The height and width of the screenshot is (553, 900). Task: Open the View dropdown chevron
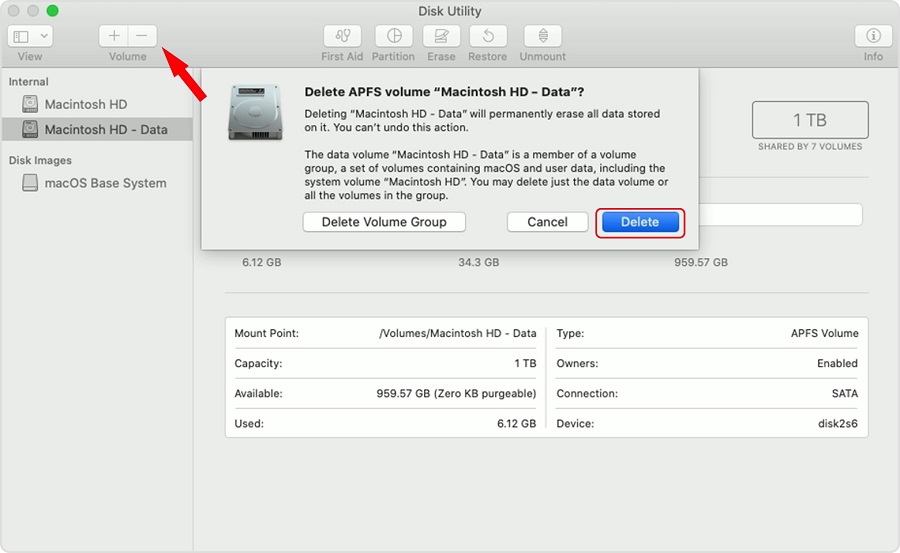click(44, 36)
